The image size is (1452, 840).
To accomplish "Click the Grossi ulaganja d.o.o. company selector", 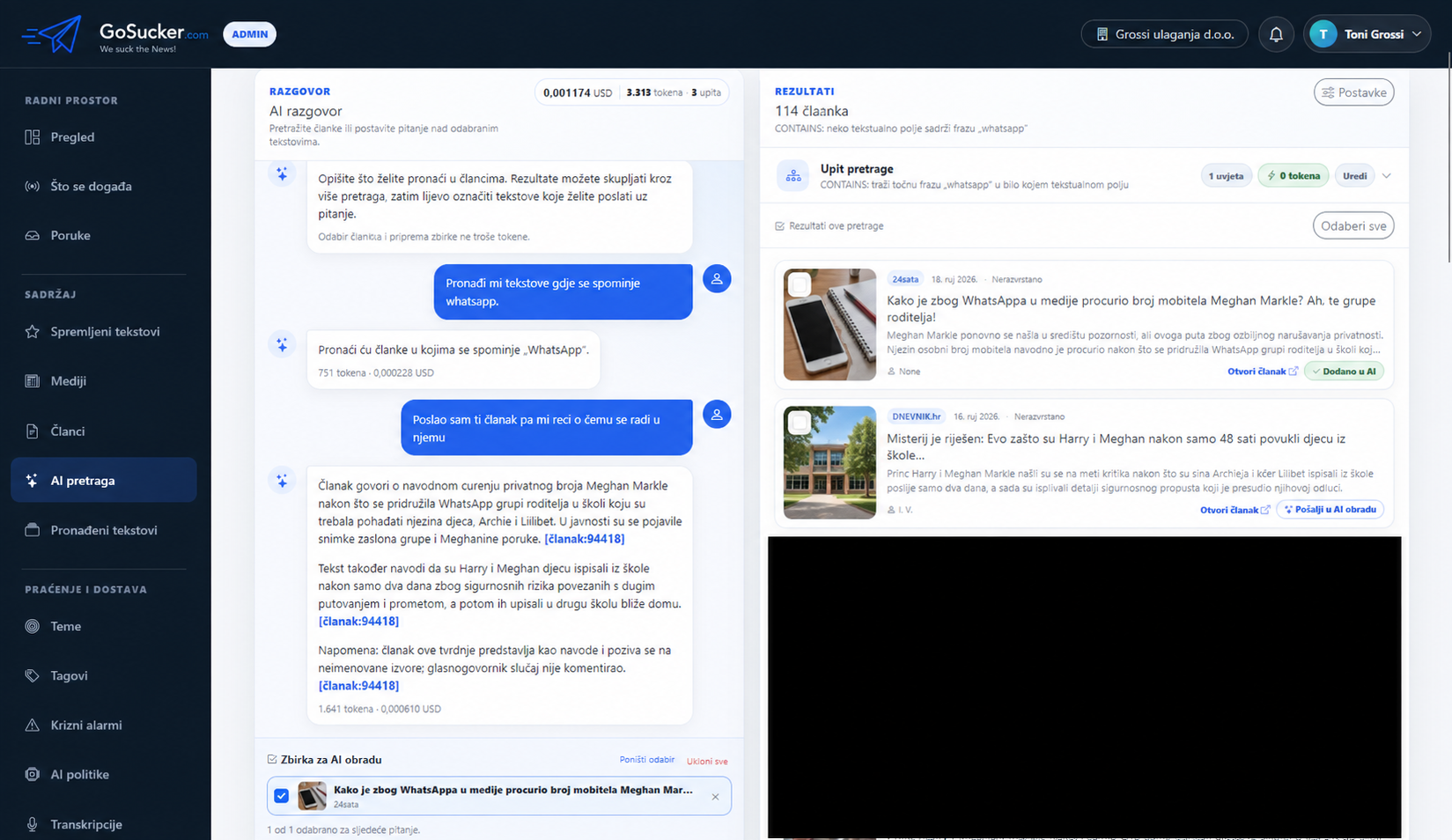I will coord(1164,34).
